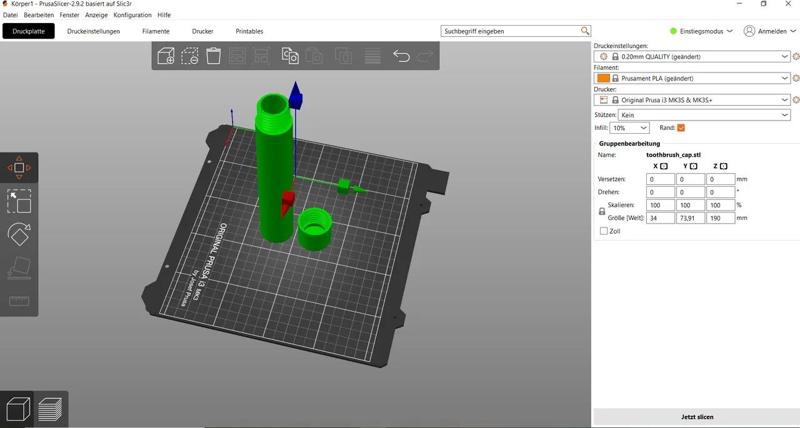
Task: Select the Rotate tool in left sidebar
Action: coord(18,234)
